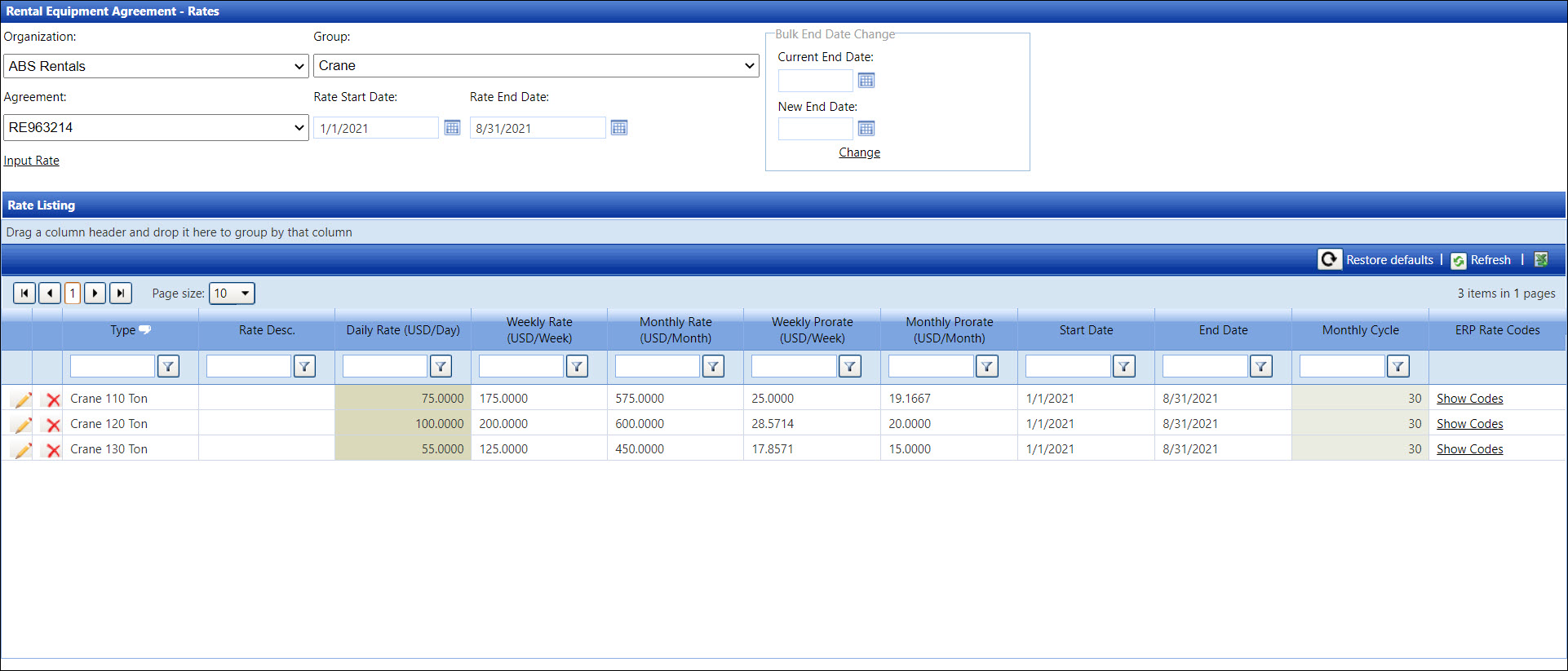Open the Rate End Date calendar picker
The image size is (1568, 671).
click(x=619, y=128)
